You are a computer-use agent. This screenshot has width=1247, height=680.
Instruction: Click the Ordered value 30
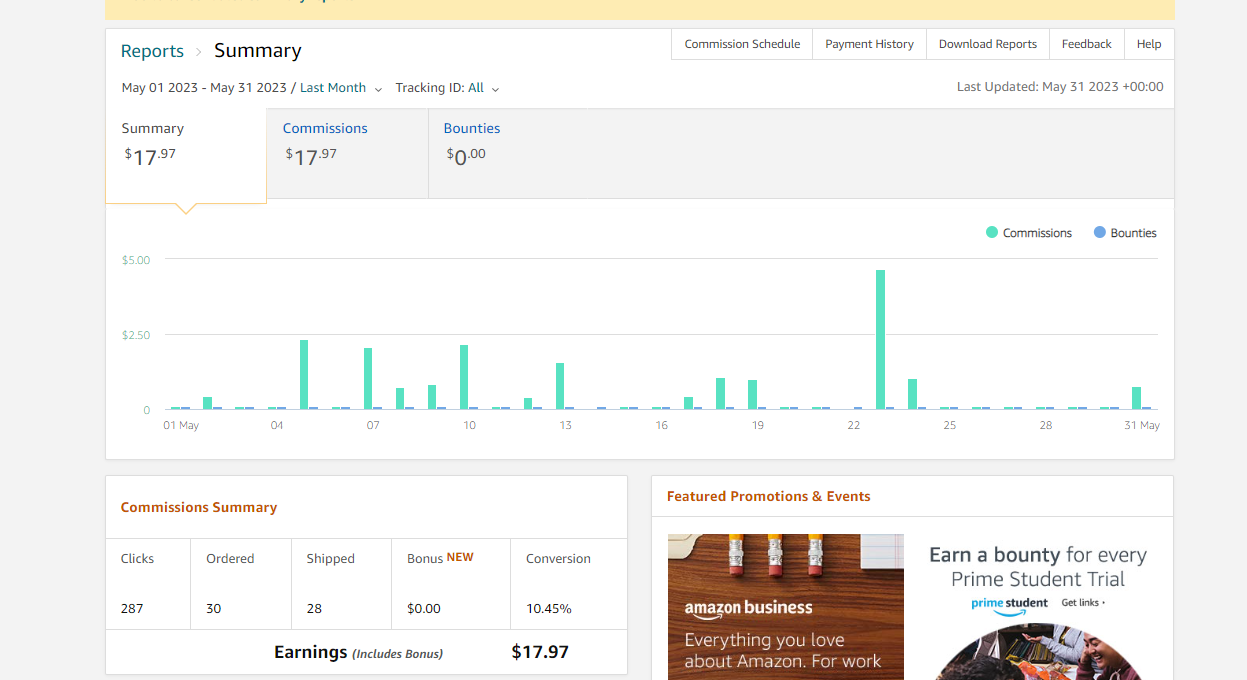pos(213,608)
